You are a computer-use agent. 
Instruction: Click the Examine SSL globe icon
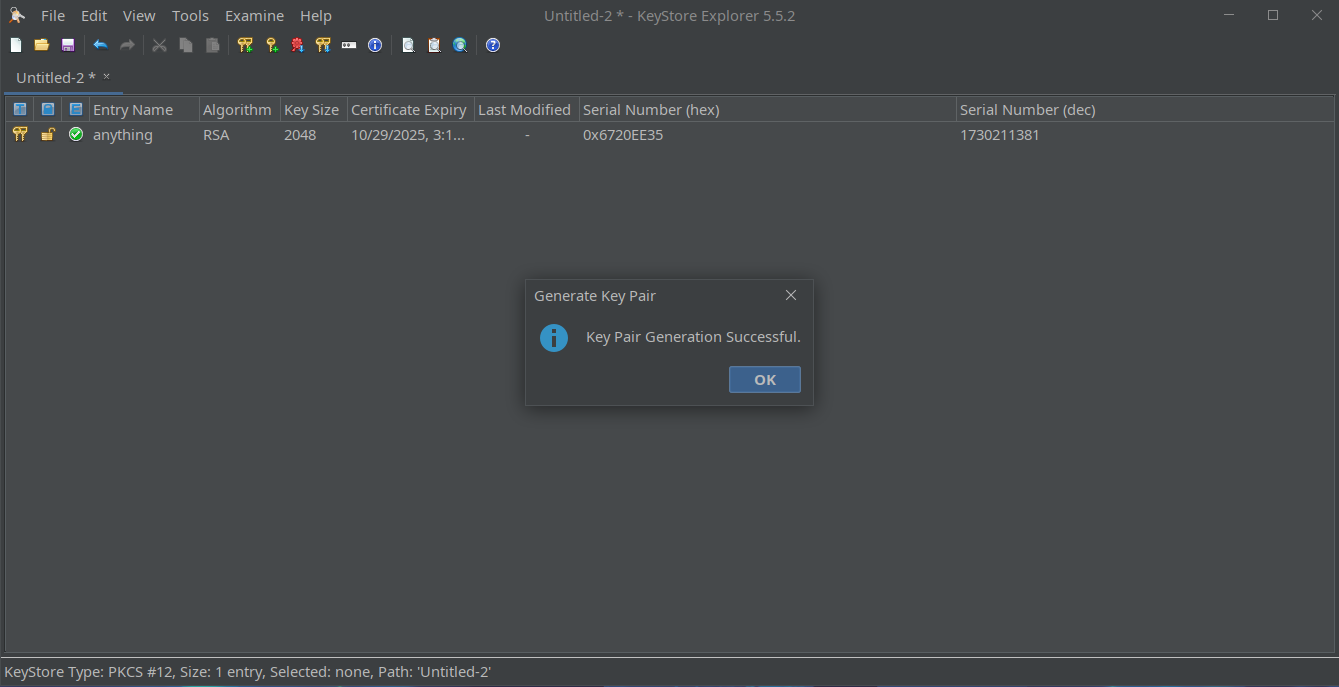click(460, 45)
